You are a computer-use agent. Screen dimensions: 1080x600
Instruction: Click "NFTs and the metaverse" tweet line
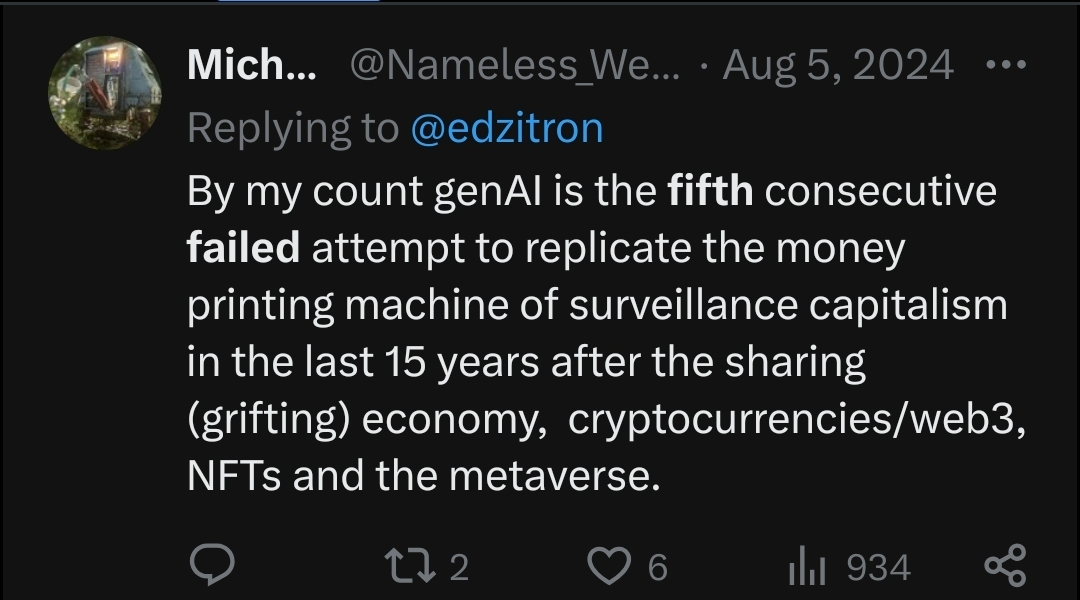pos(423,477)
